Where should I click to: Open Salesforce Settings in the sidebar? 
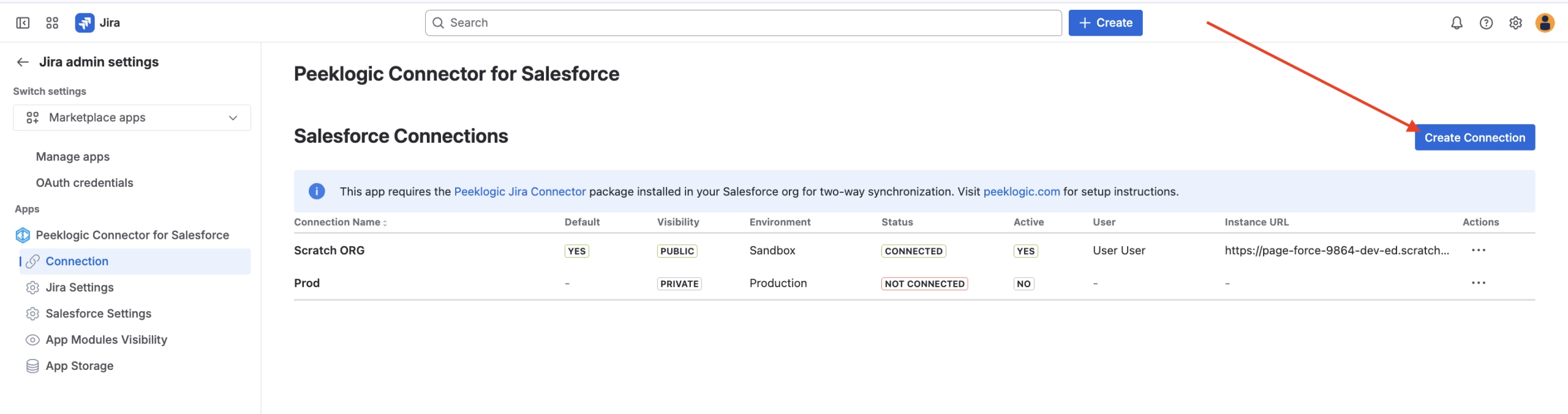99,314
